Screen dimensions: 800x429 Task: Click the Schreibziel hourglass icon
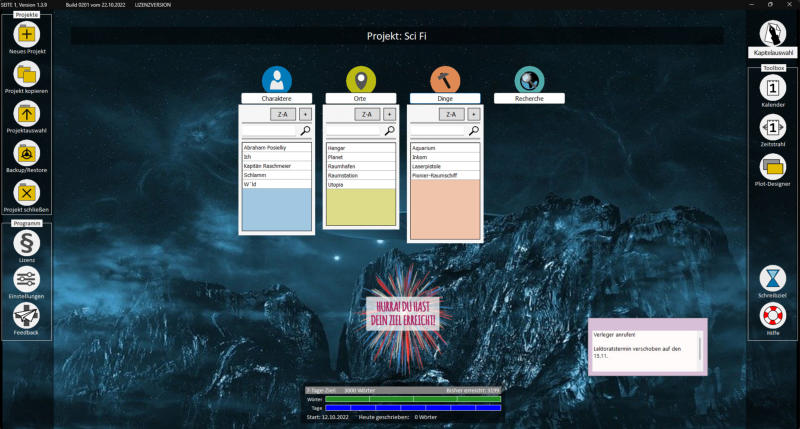tap(773, 277)
